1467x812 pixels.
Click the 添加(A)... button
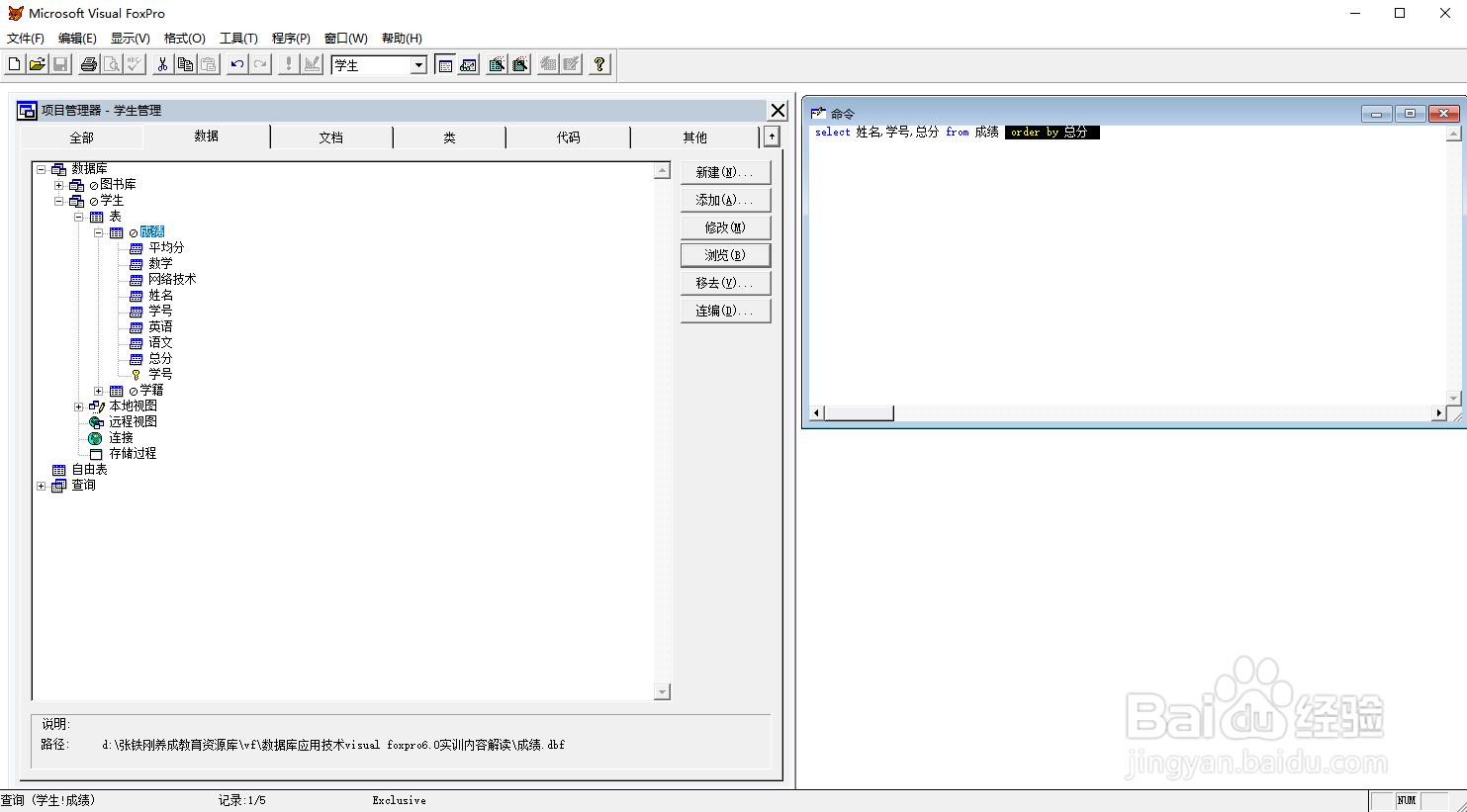coord(725,200)
